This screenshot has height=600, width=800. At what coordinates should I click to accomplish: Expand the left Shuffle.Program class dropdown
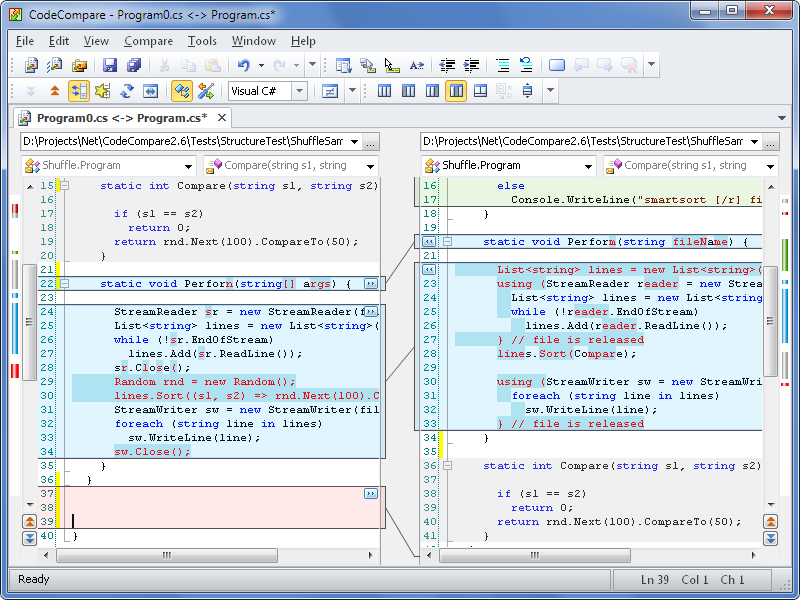point(188,166)
